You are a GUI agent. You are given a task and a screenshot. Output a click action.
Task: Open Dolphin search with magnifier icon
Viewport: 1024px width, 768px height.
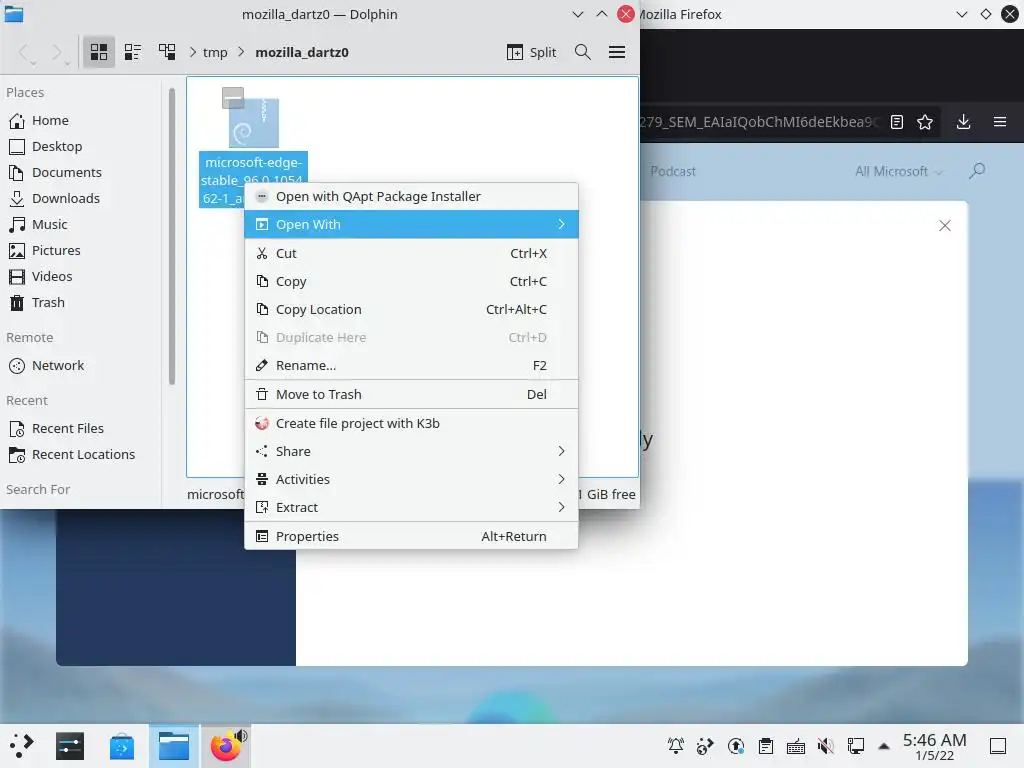583,52
